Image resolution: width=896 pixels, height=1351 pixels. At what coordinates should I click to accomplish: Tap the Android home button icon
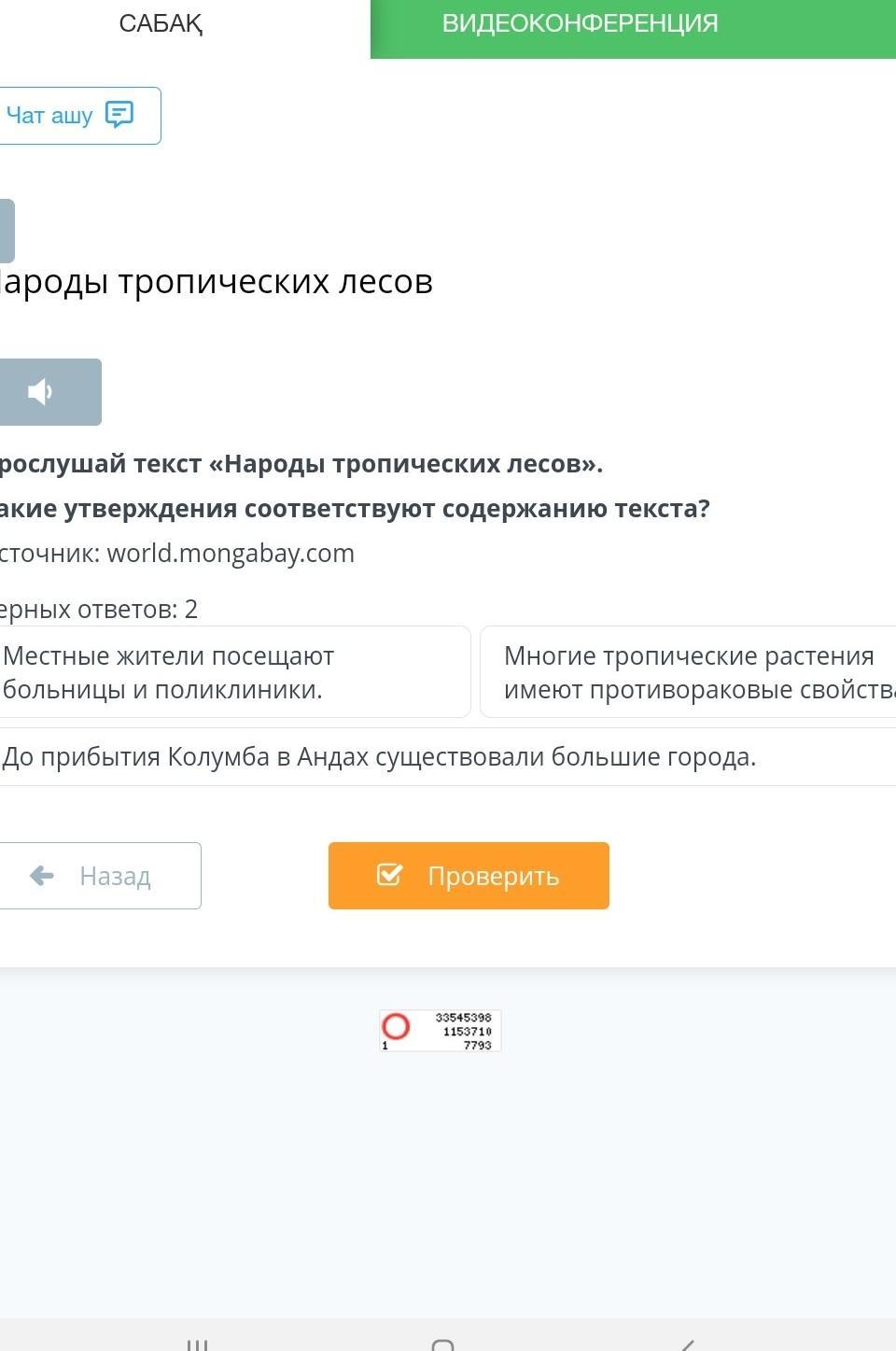click(443, 1344)
